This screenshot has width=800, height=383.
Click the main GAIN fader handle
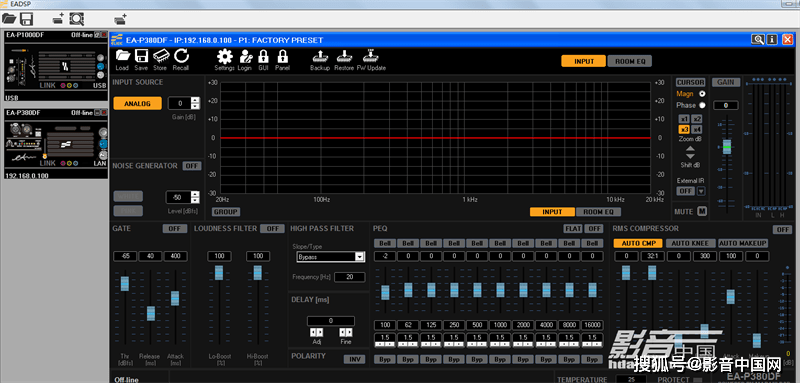(727, 147)
